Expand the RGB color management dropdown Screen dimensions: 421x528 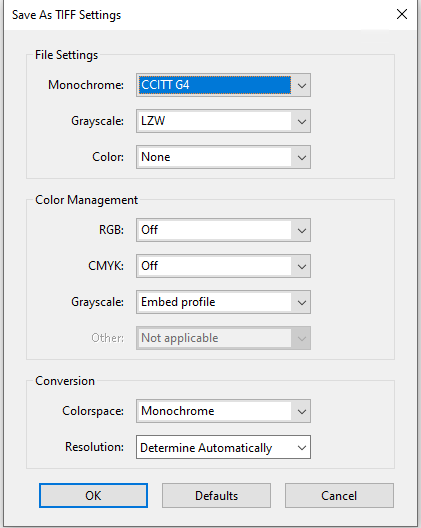(223, 230)
